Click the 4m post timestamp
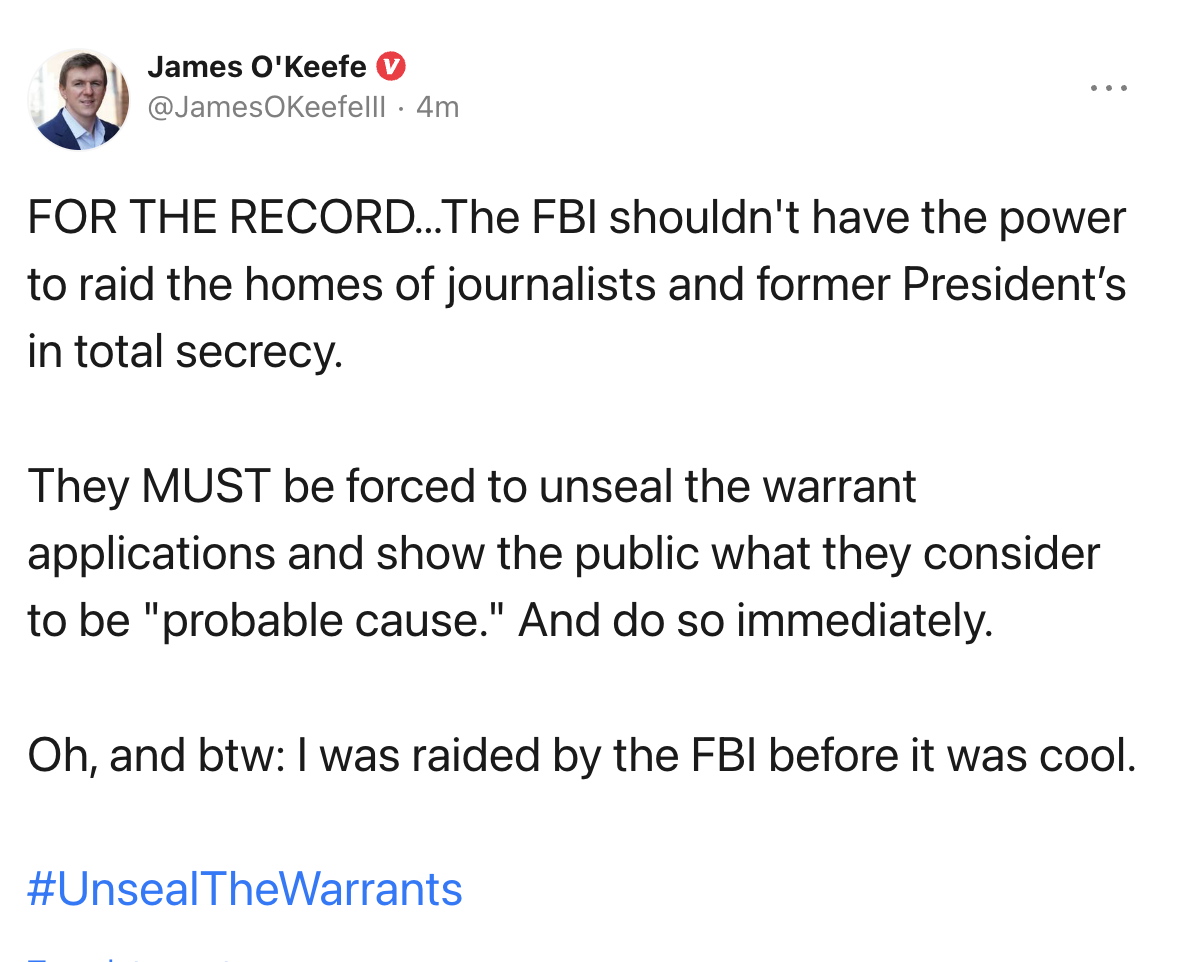1184x962 pixels. coord(437,106)
